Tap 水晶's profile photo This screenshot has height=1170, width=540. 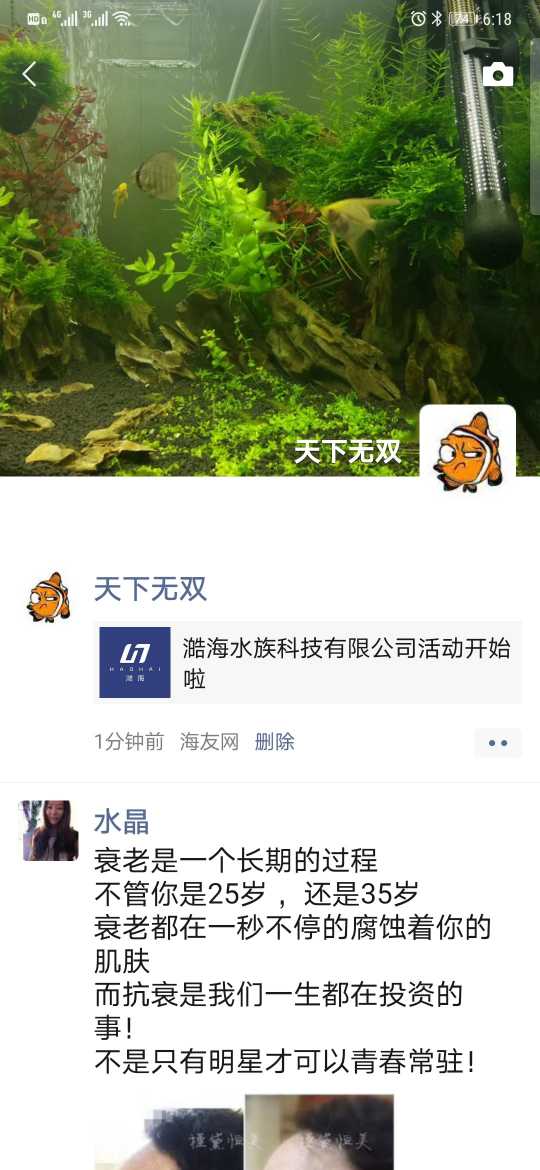coord(50,830)
